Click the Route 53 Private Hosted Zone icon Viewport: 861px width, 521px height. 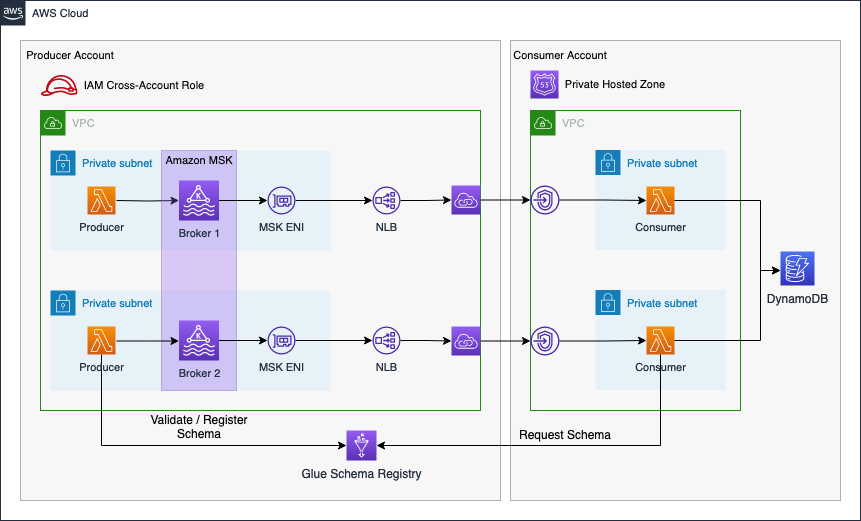544,85
